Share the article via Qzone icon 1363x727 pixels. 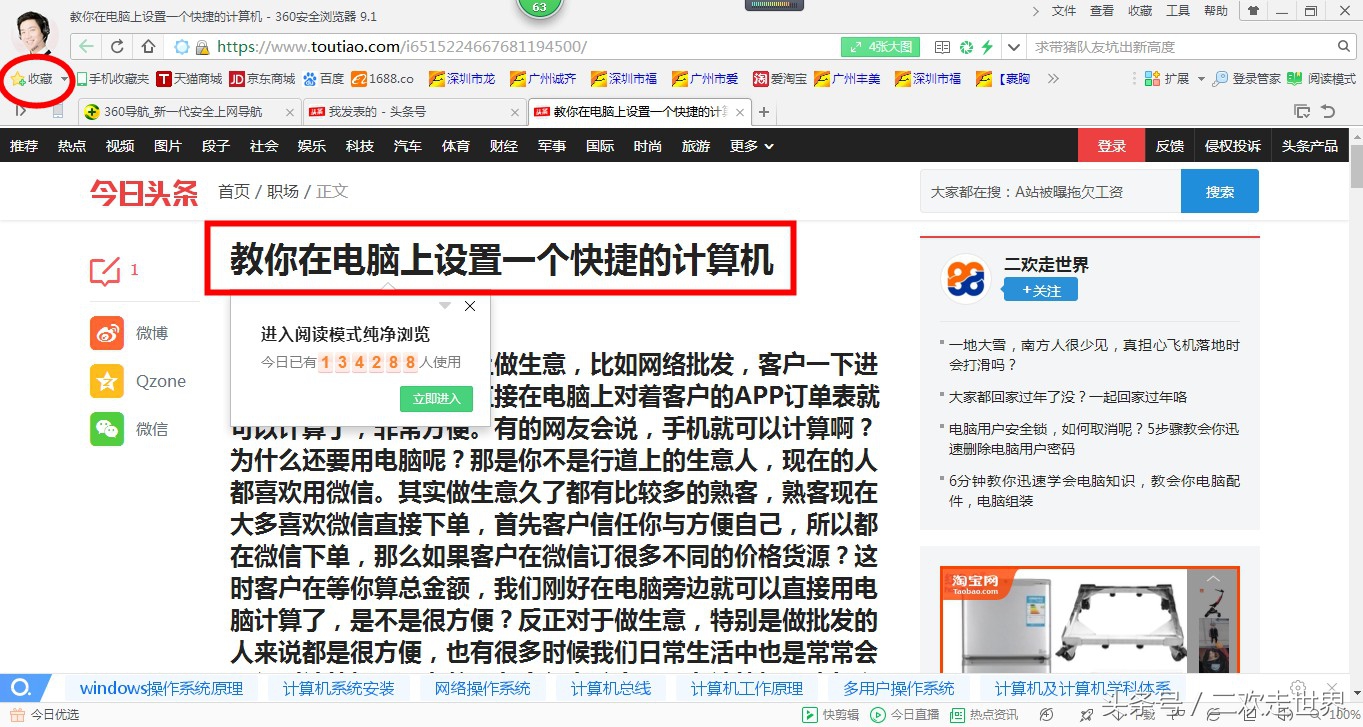click(x=107, y=380)
